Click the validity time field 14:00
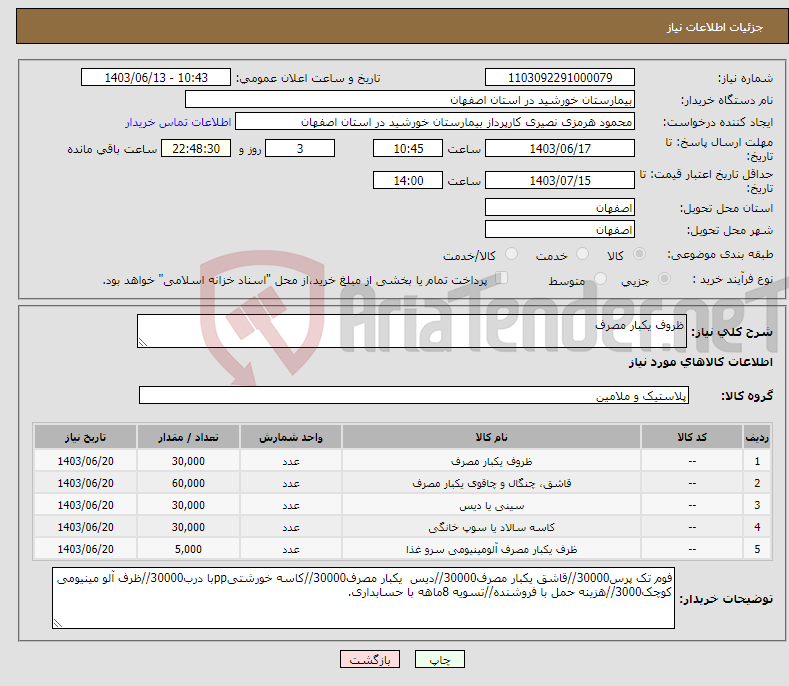Screen dimensions: 789x686 pos(408,180)
